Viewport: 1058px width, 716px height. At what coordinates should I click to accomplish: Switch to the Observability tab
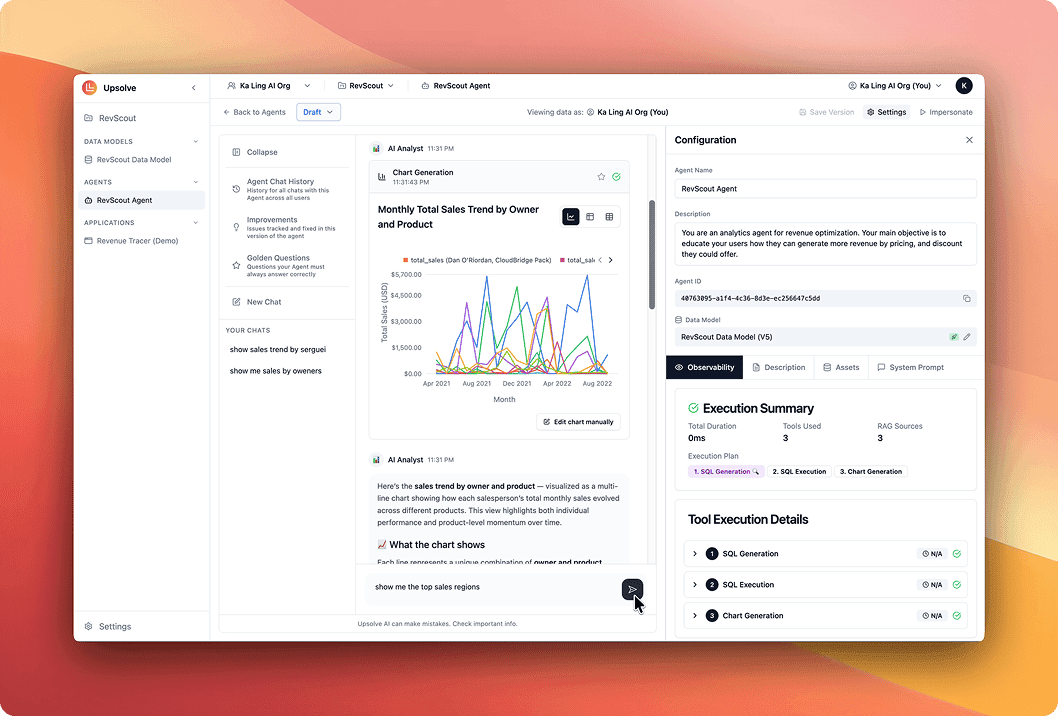704,367
